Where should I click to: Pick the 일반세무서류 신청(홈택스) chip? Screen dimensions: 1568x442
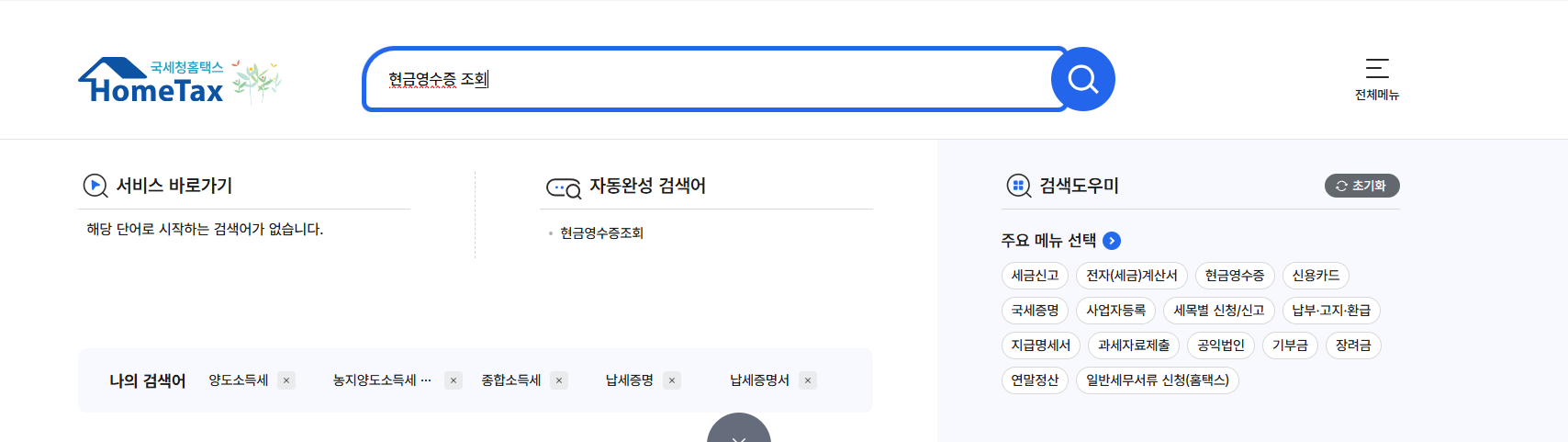(1158, 380)
